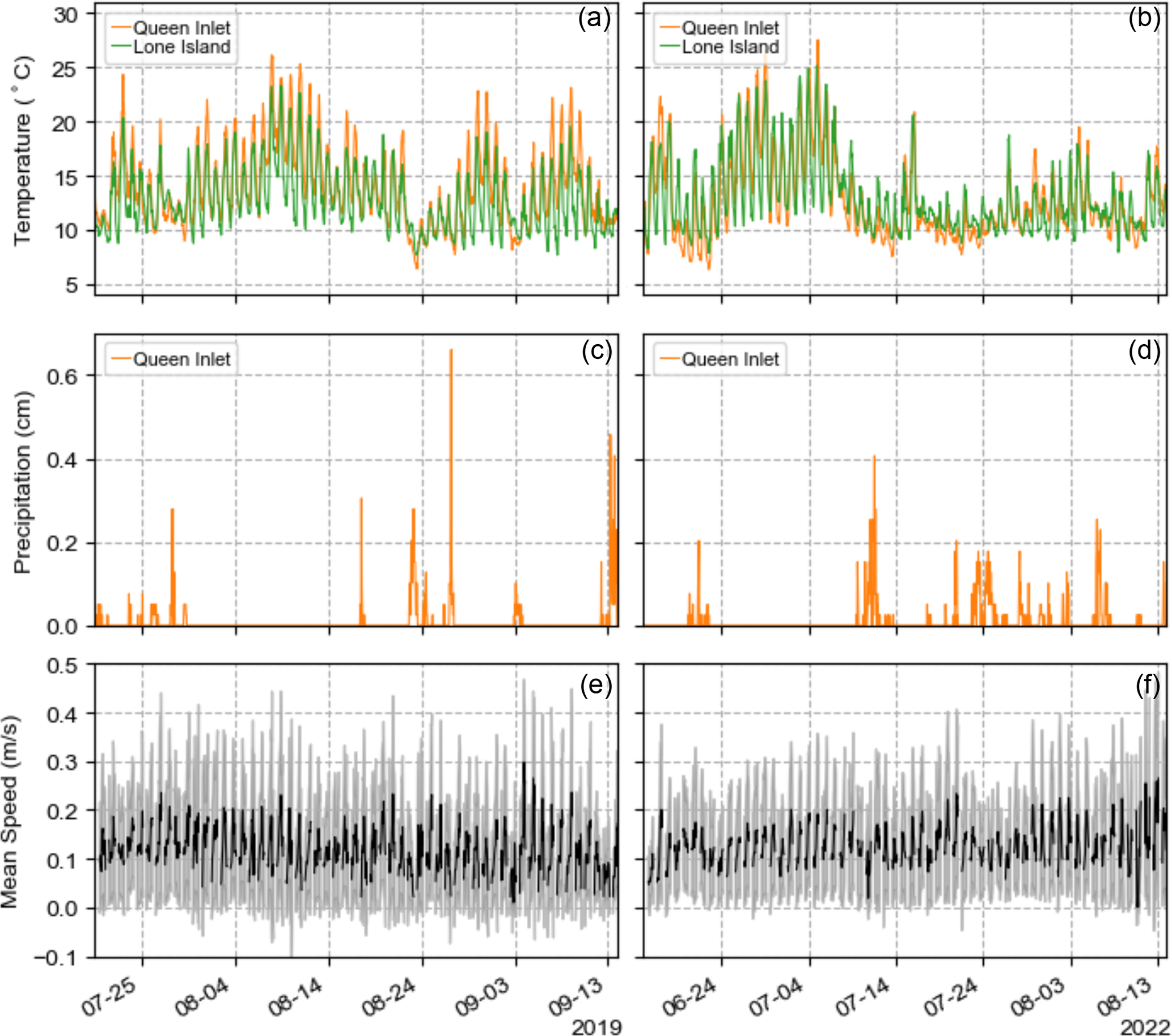Click the 07-04 x-axis date label
The image size is (1172, 1036).
(x=777, y=996)
